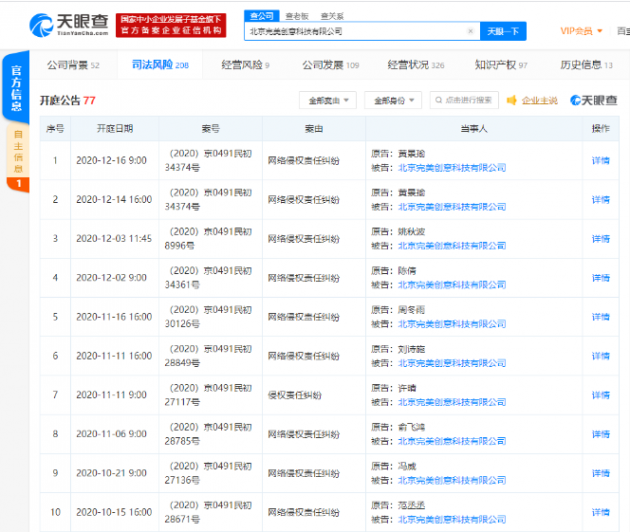Click case number (2020)京0491民初34361号

[x=208, y=278]
